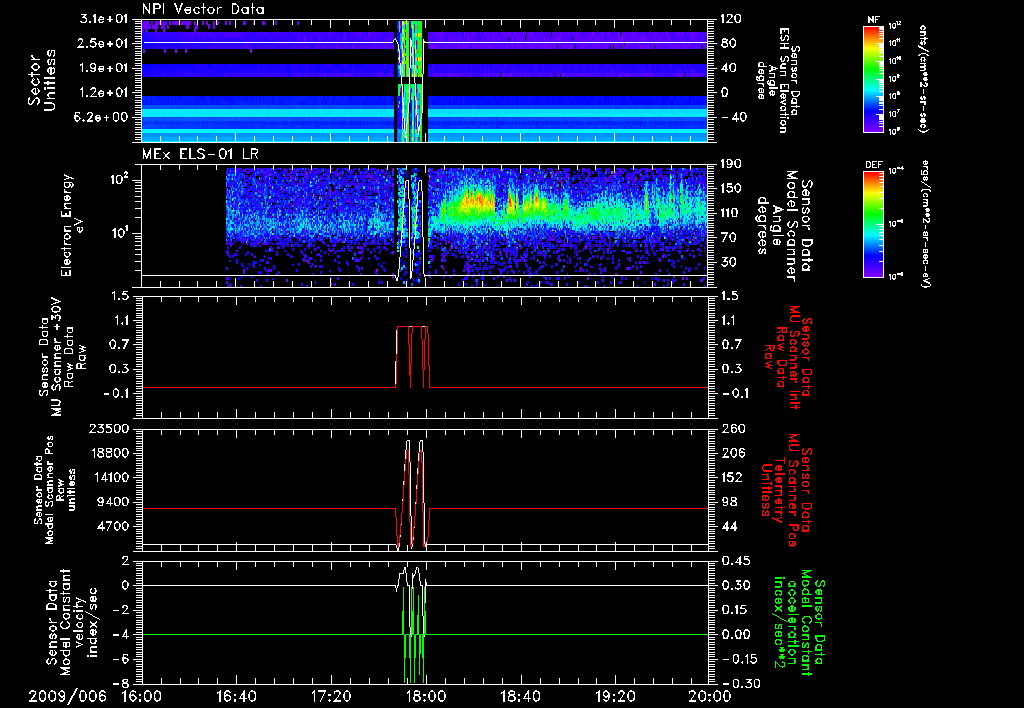Click the 6.2e+00 sector tick value
1024x708 pixels.
pyautogui.click(x=103, y=118)
